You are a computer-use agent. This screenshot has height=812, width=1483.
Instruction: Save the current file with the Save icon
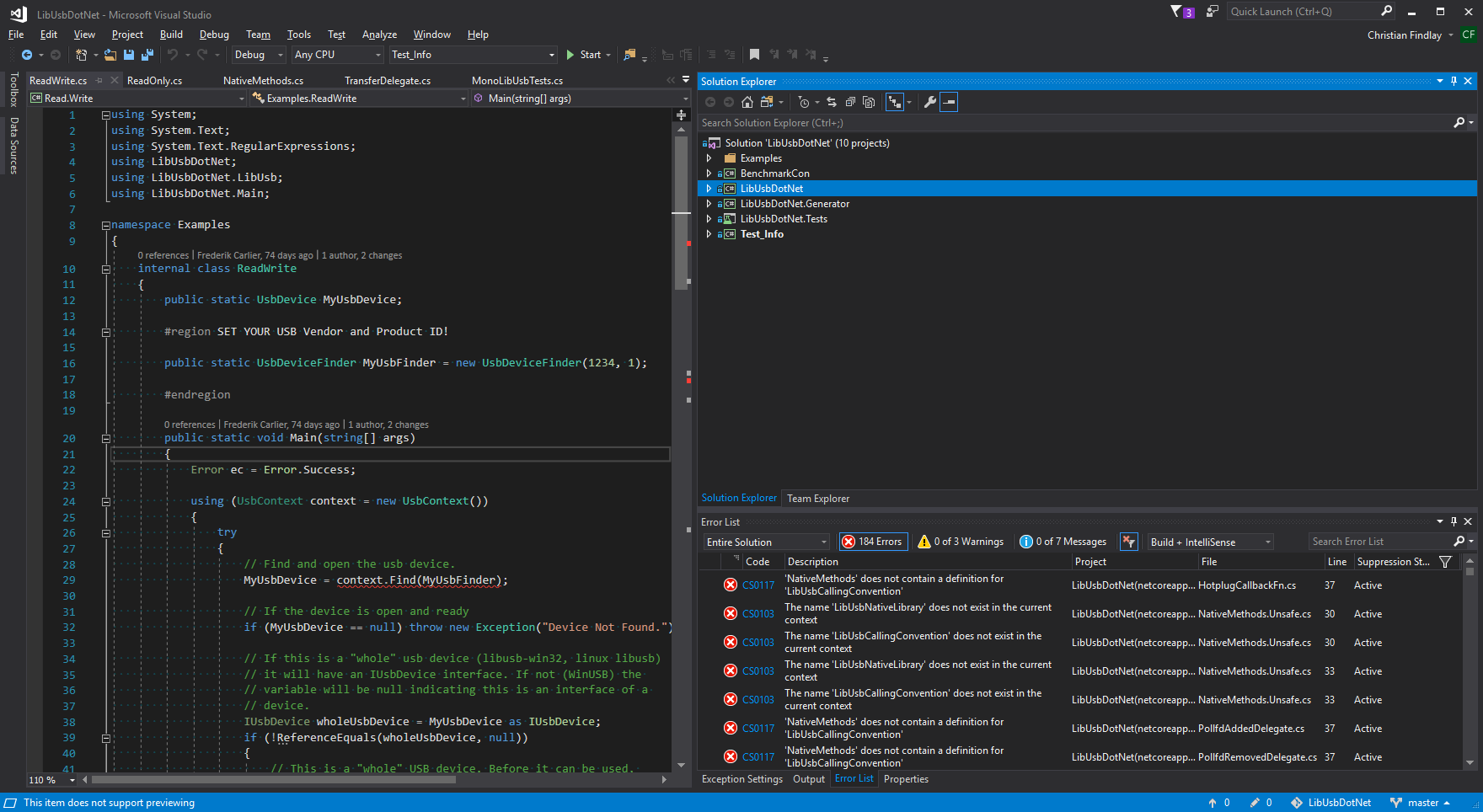129,55
